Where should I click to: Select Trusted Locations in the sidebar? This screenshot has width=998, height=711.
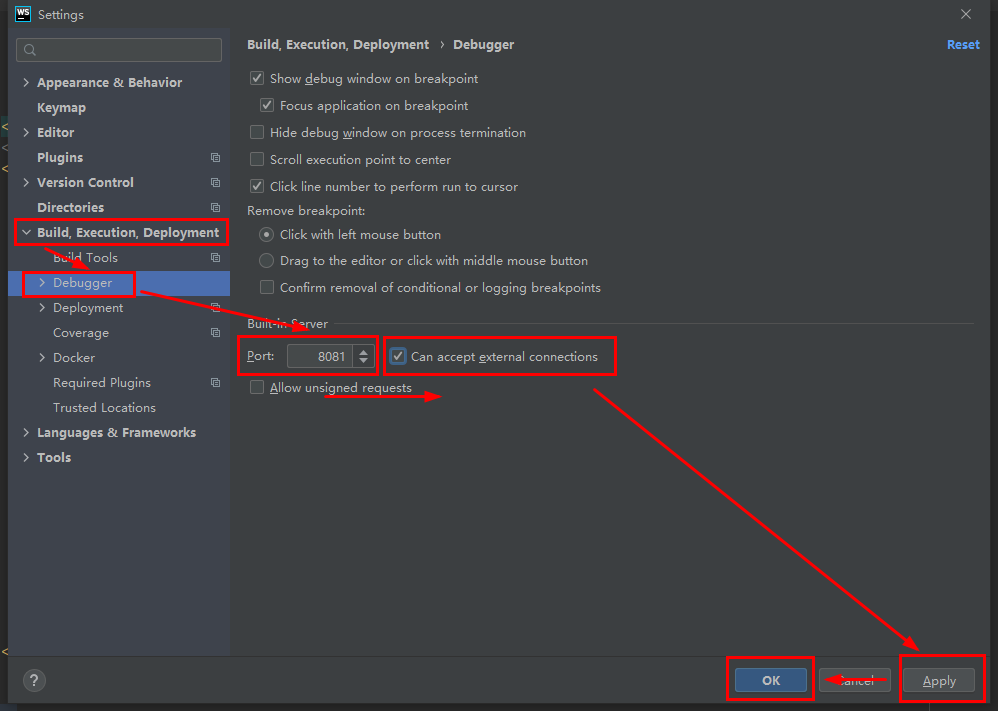(104, 407)
